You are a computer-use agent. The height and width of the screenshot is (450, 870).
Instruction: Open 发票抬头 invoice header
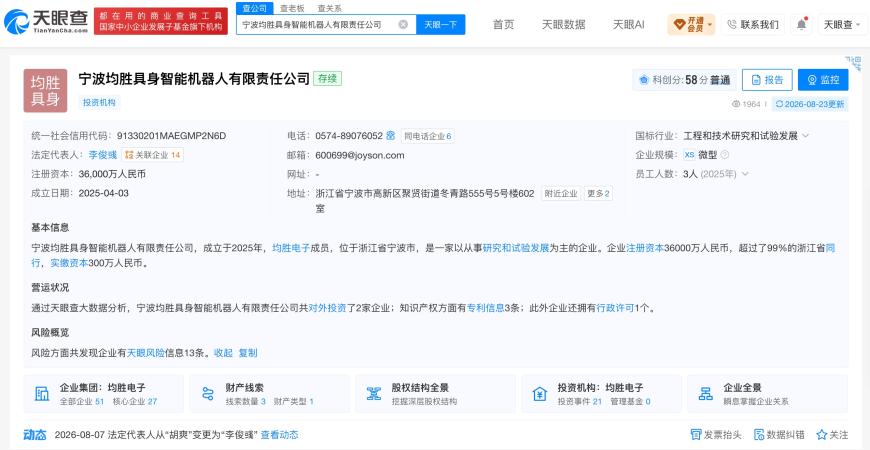click(717, 434)
